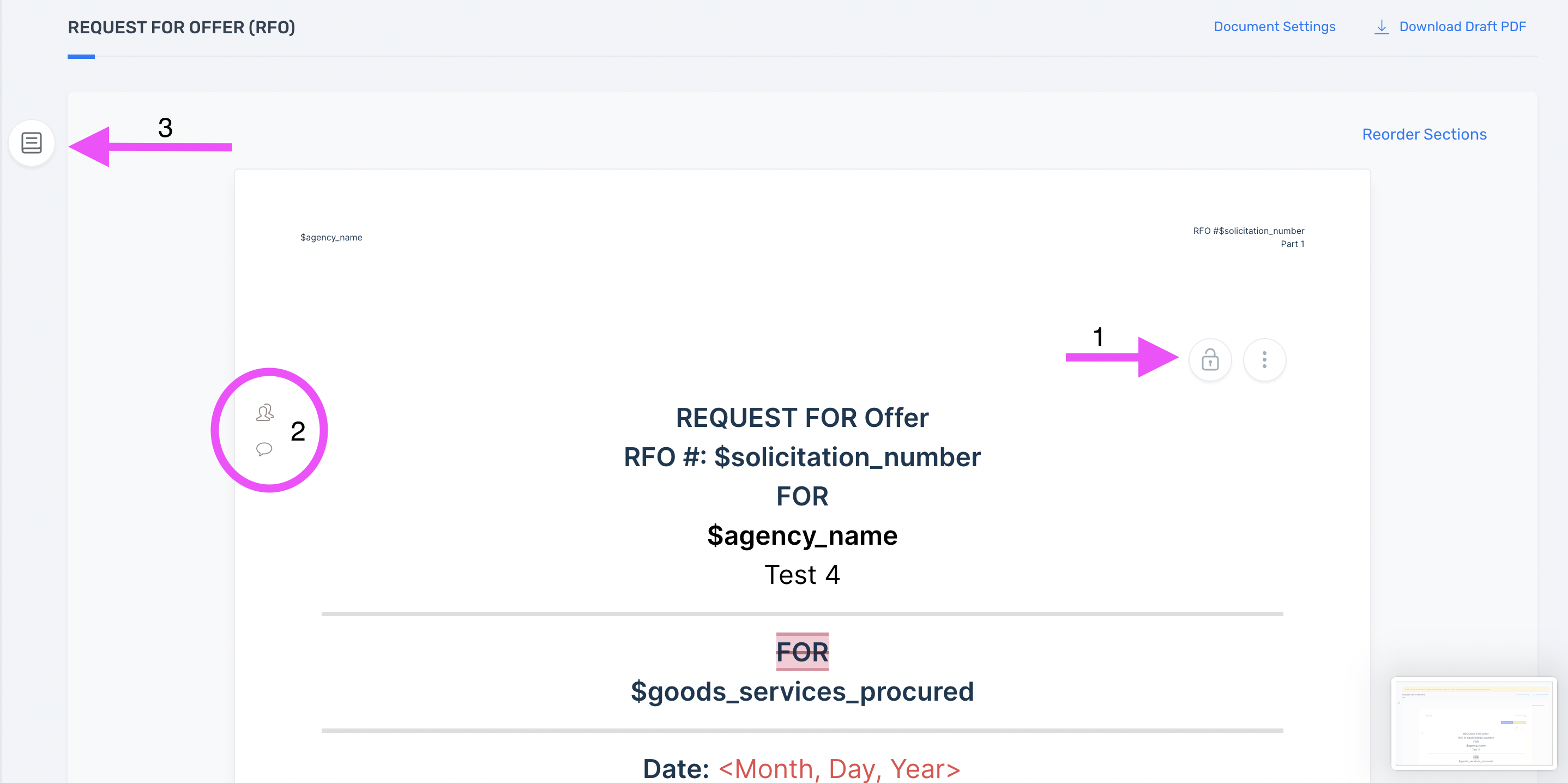The height and width of the screenshot is (783, 1568).
Task: Click the struck-through FOR tracked change
Action: tap(802, 652)
